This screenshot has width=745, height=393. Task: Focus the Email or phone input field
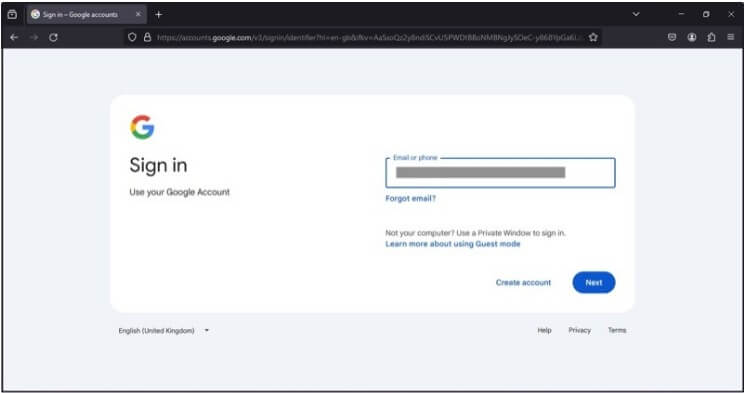500,173
